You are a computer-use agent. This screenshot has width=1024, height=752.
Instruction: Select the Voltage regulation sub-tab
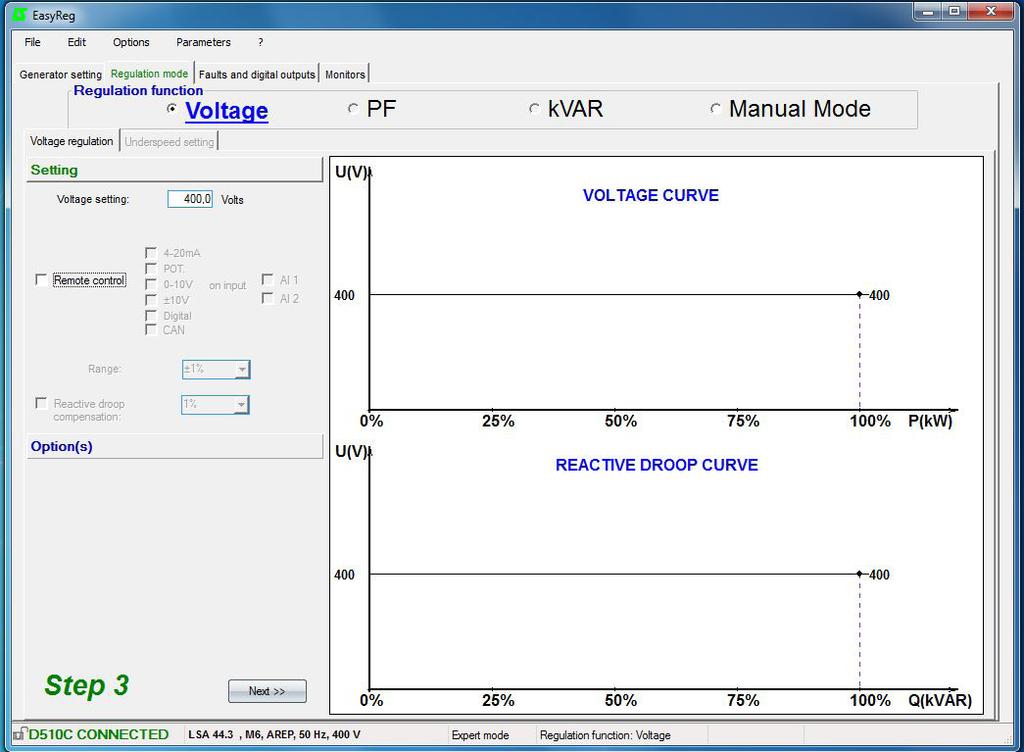(x=72, y=141)
